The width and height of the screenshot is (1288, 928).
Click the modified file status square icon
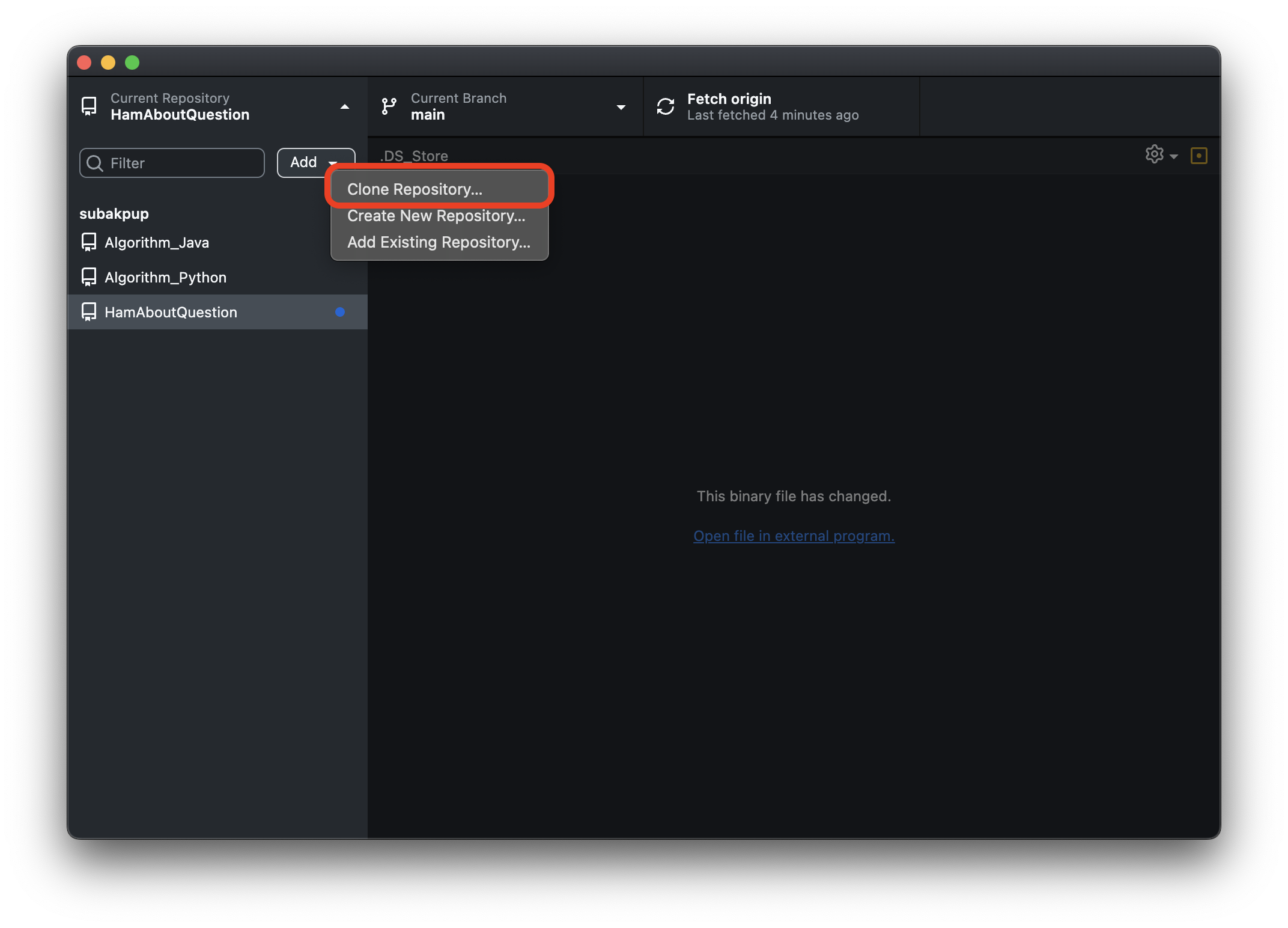[x=1198, y=156]
